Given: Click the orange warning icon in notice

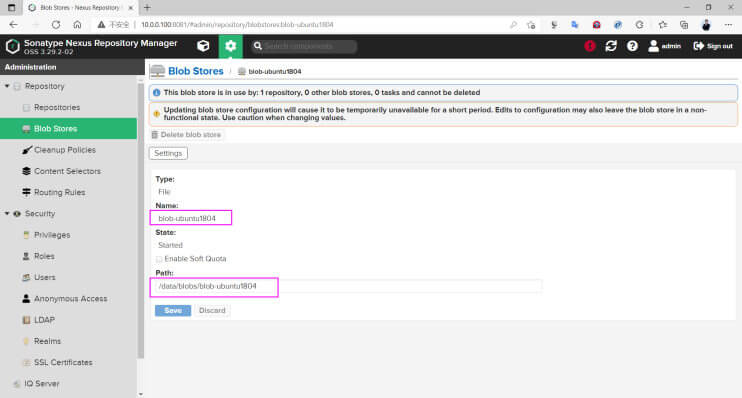Looking at the screenshot, I should coord(156,114).
